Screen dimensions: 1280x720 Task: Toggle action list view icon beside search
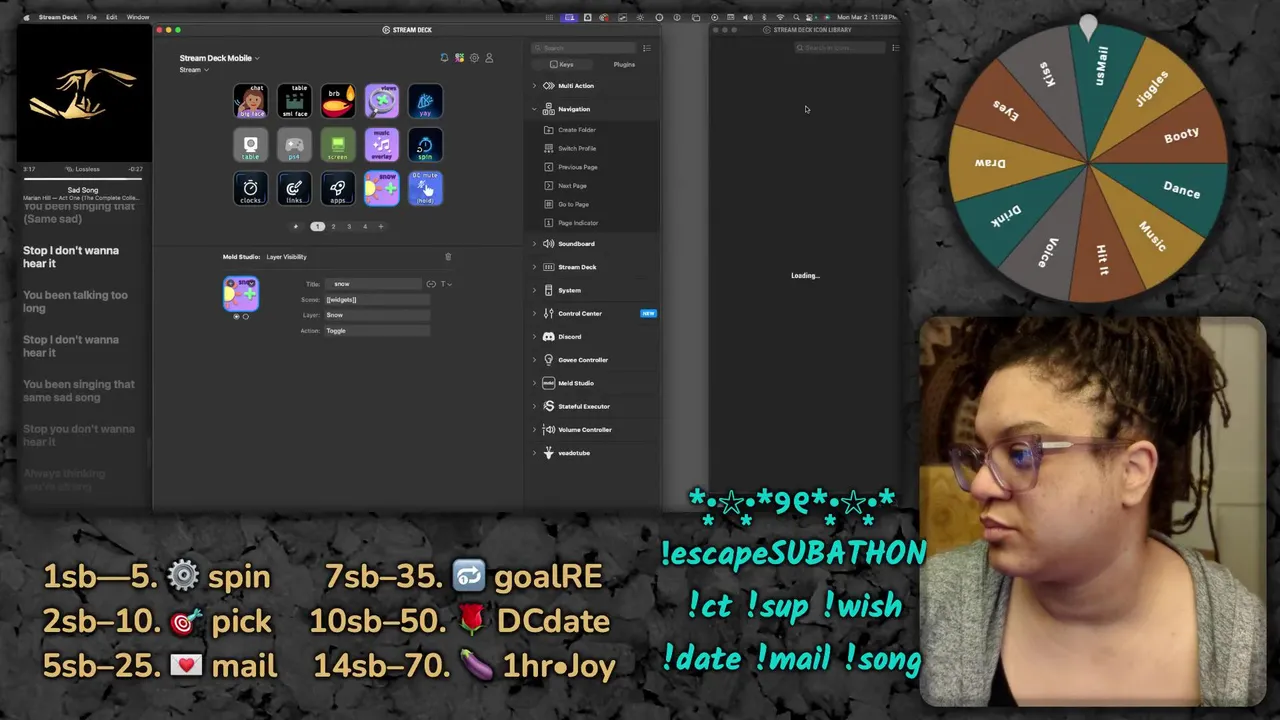coord(646,48)
